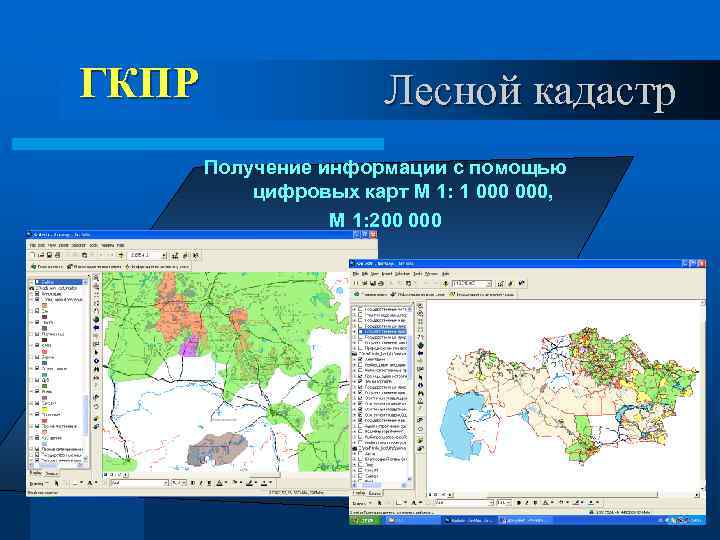
Task: Click Full Extent globe in left ArcMap window
Action: tap(96, 319)
